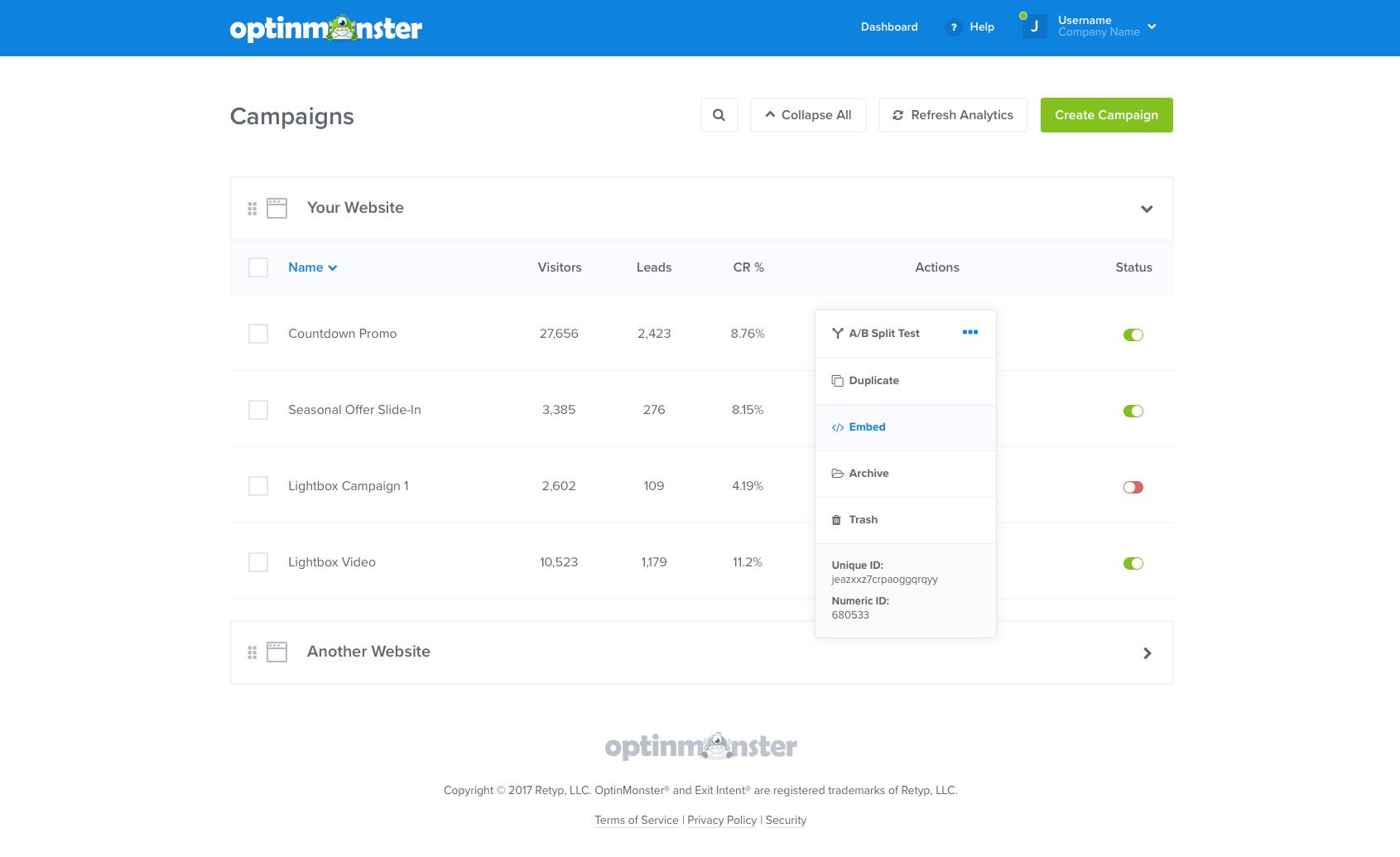Open the Security footer link
1400x857 pixels.
tap(786, 820)
